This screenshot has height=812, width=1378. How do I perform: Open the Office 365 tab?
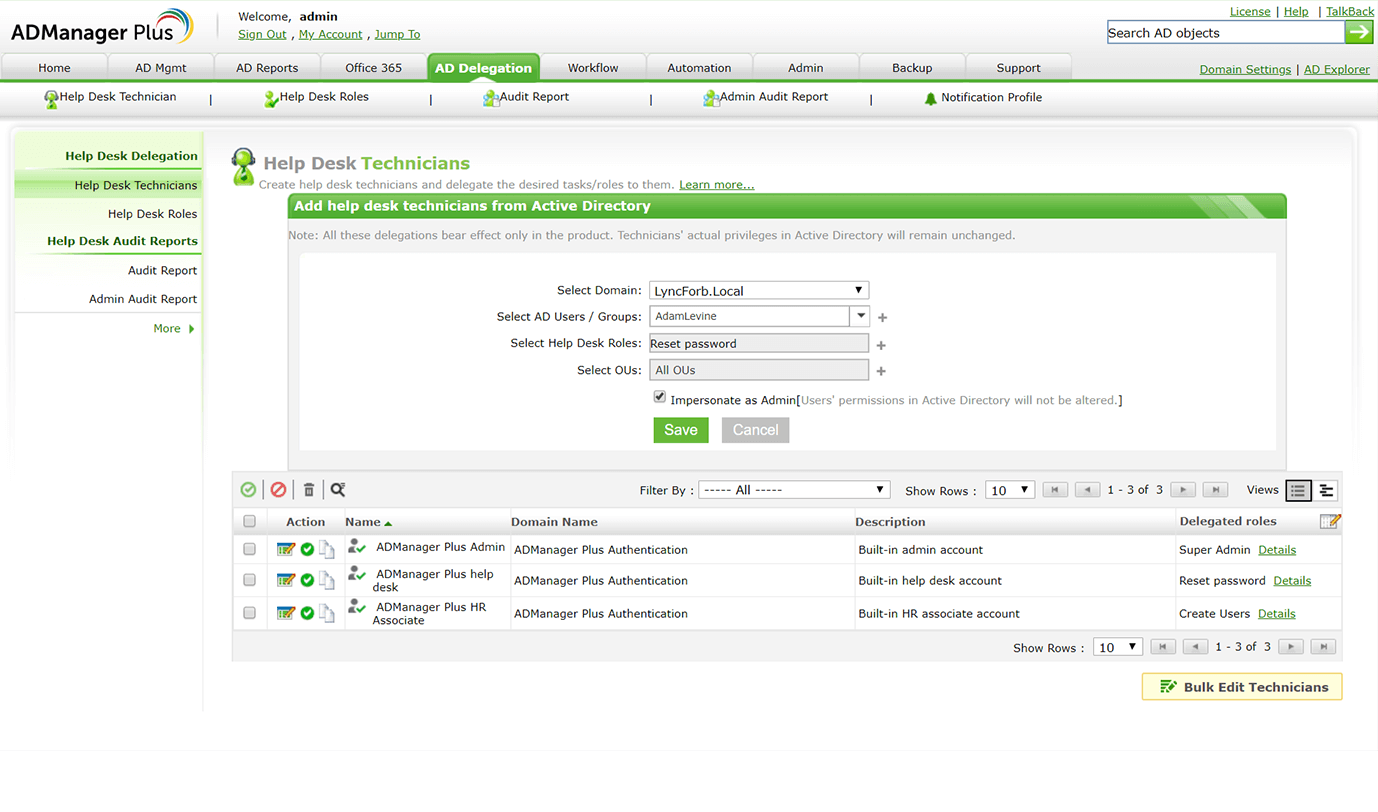(x=373, y=67)
